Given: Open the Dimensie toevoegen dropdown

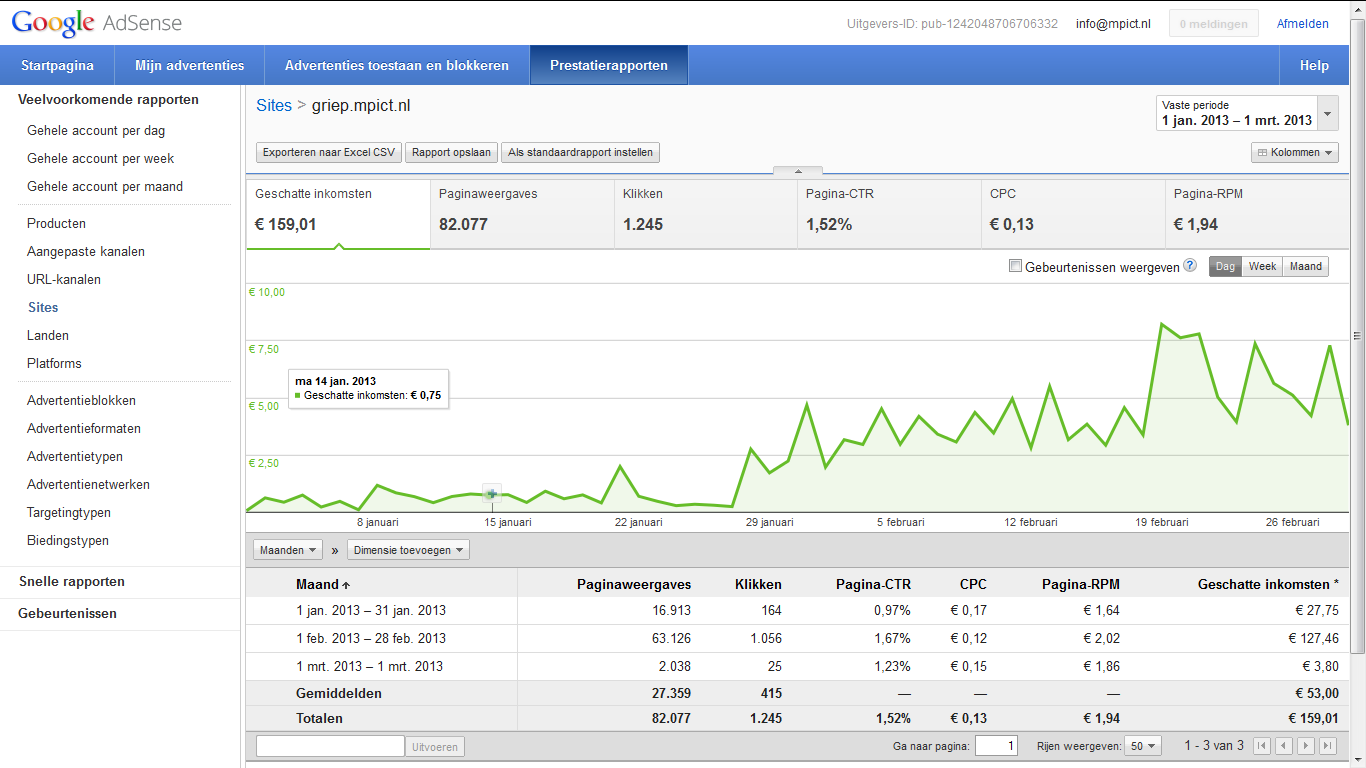Looking at the screenshot, I should [408, 550].
